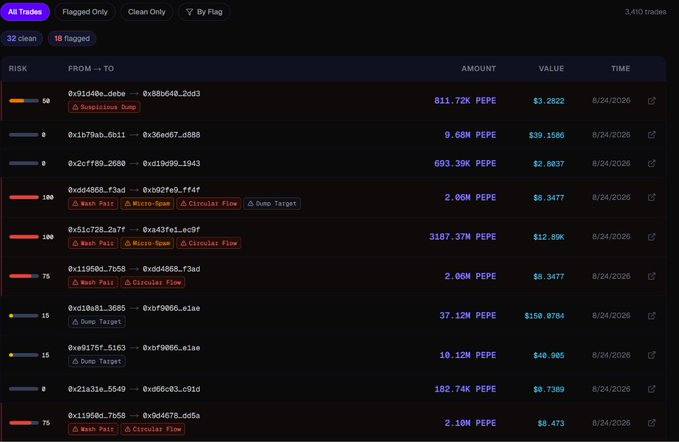Open external link for 37.12M PEPE trade

coord(651,316)
